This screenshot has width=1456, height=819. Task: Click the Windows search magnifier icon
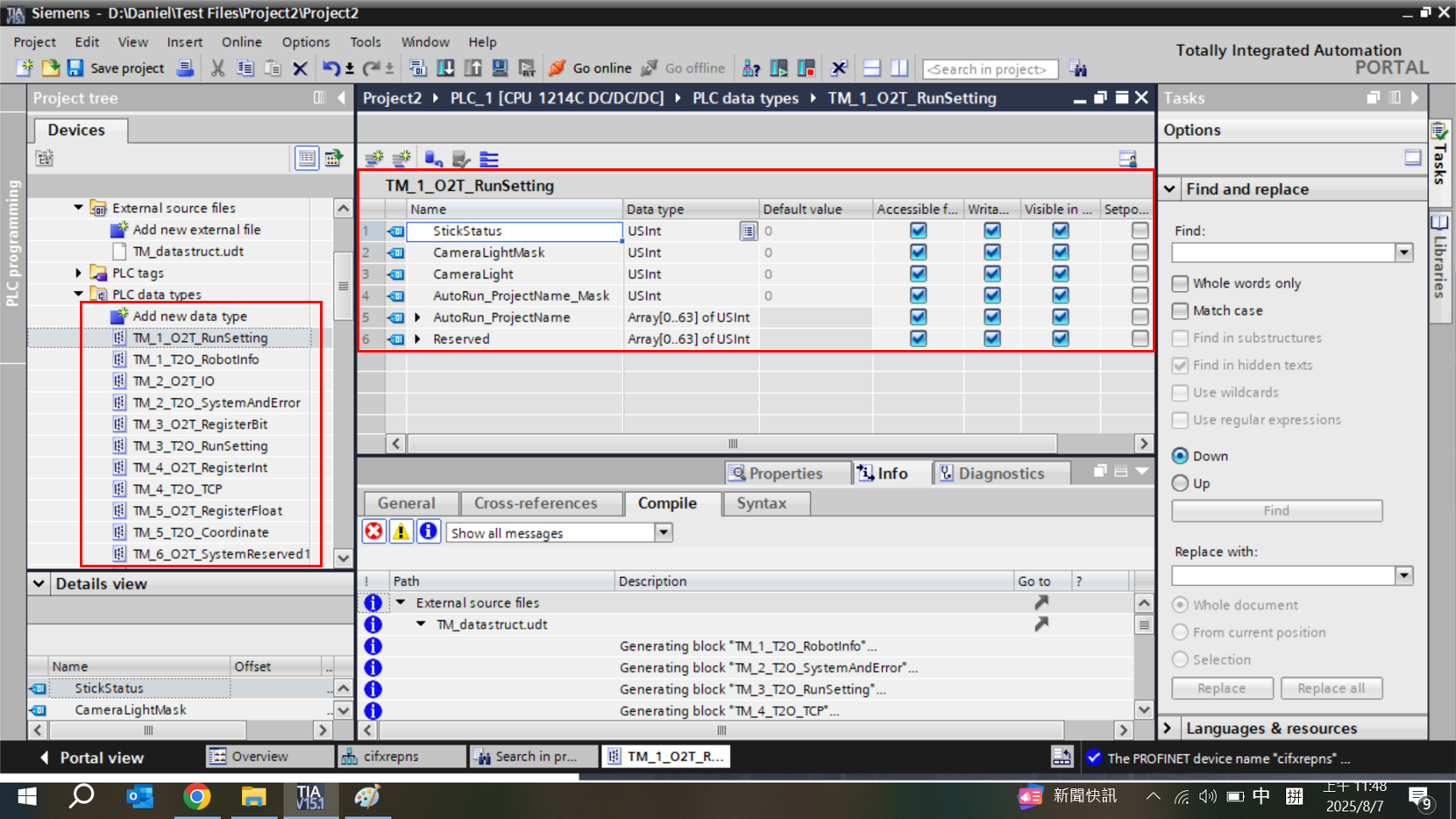point(82,796)
